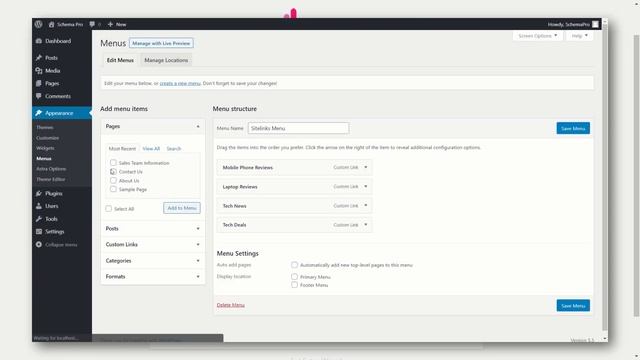Focus the Menu Name input field

pos(298,128)
